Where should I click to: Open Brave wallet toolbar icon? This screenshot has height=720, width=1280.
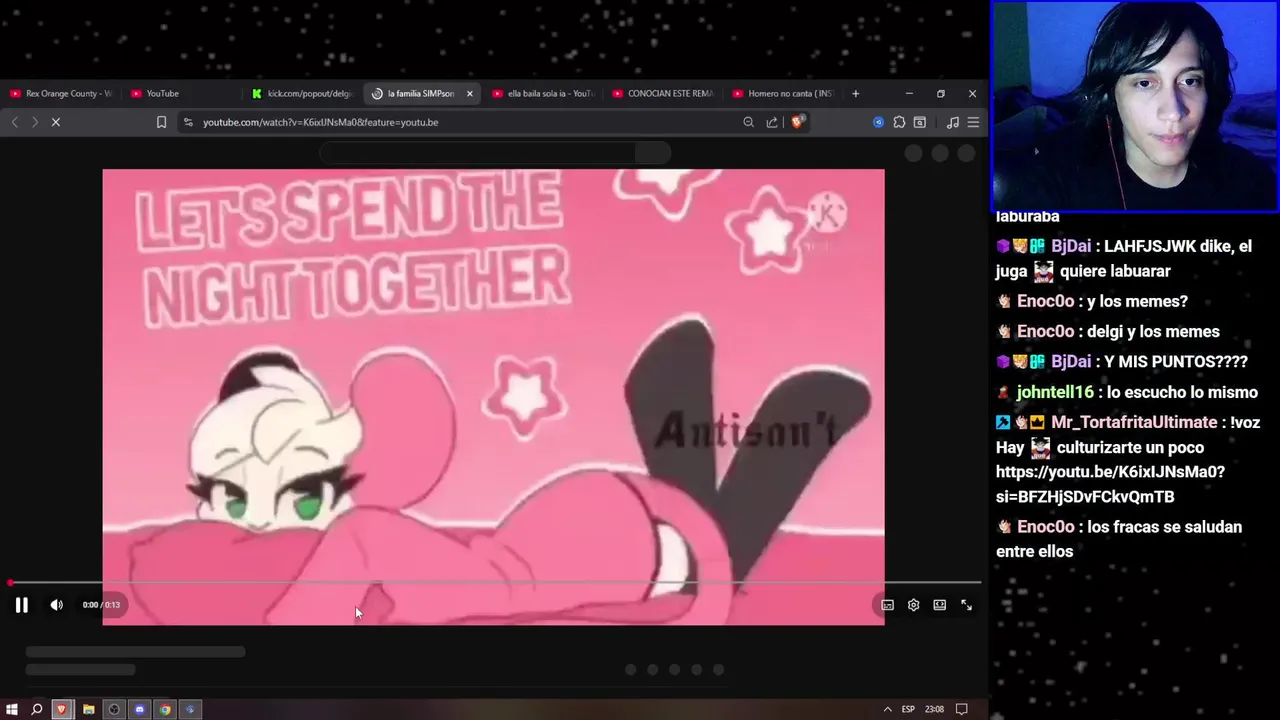coord(920,122)
